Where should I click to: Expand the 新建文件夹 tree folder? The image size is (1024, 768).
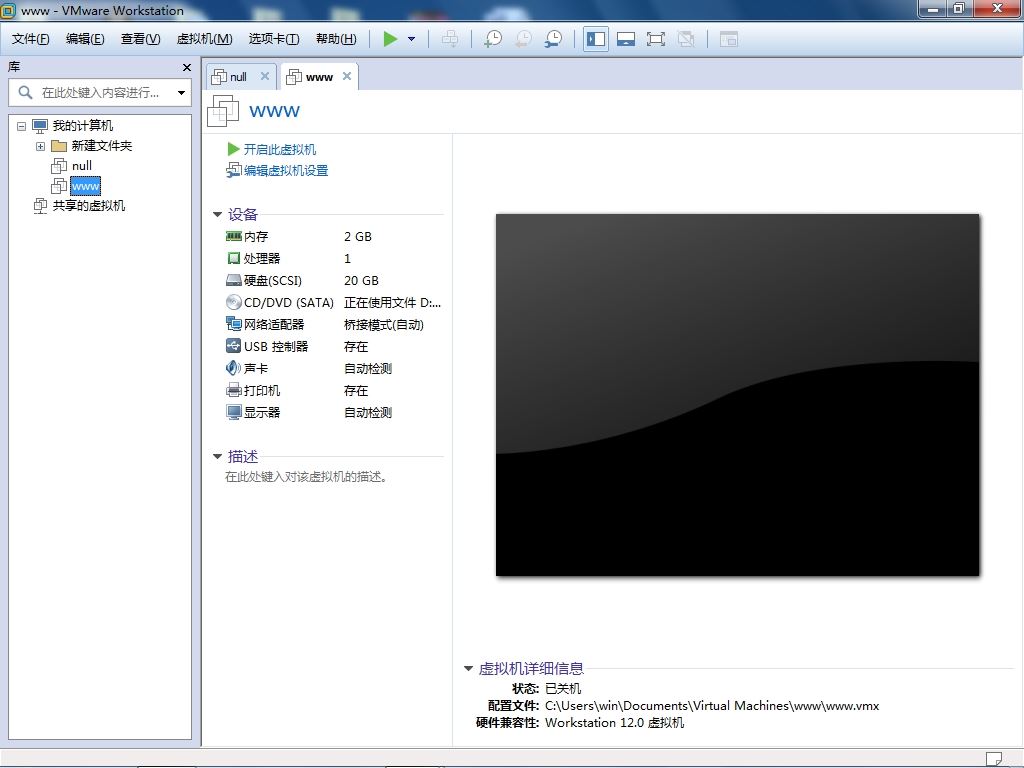40,146
